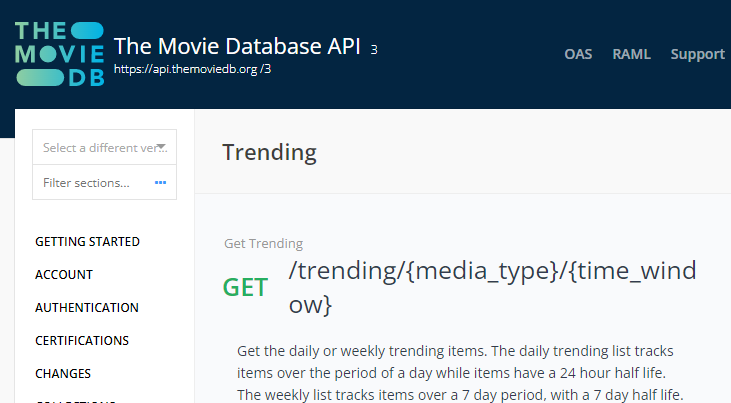Click the blue three-dots icon in filter box

[160, 182]
